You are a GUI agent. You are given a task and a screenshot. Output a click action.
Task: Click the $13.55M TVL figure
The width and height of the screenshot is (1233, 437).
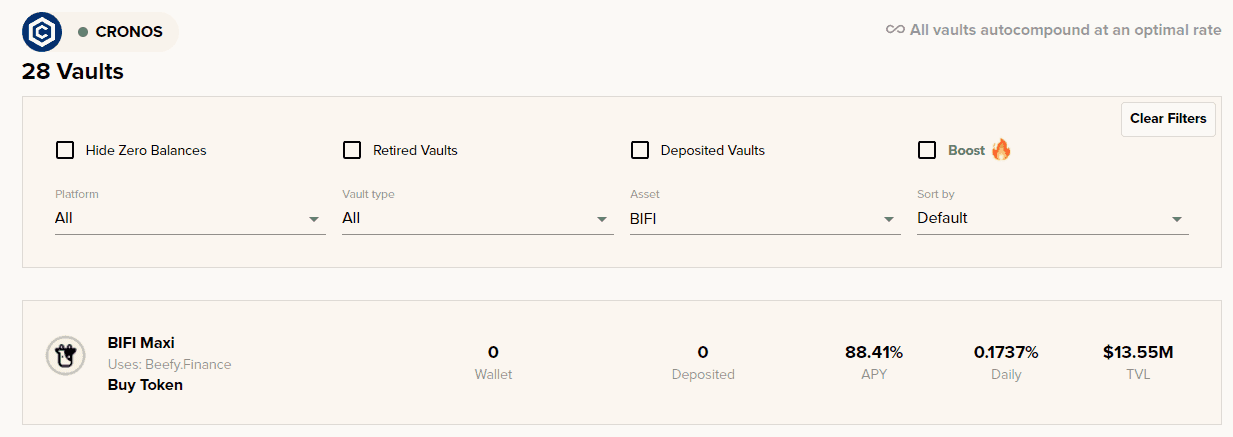[x=1138, y=352]
